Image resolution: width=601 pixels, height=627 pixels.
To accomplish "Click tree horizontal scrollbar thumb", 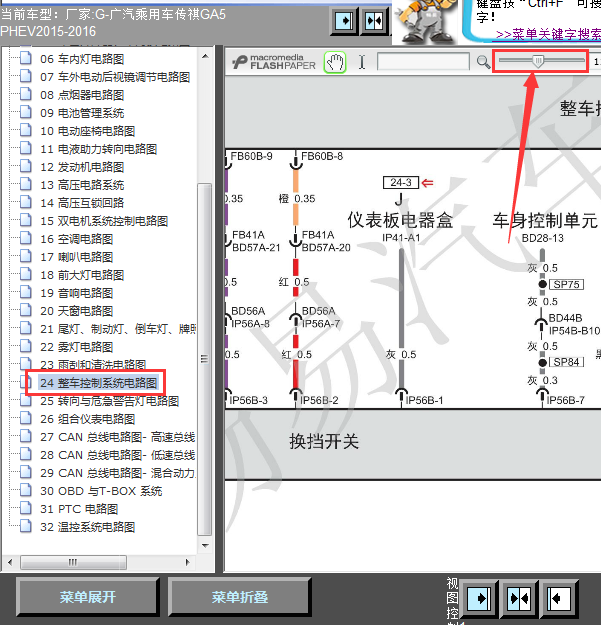I will click(x=73, y=562).
